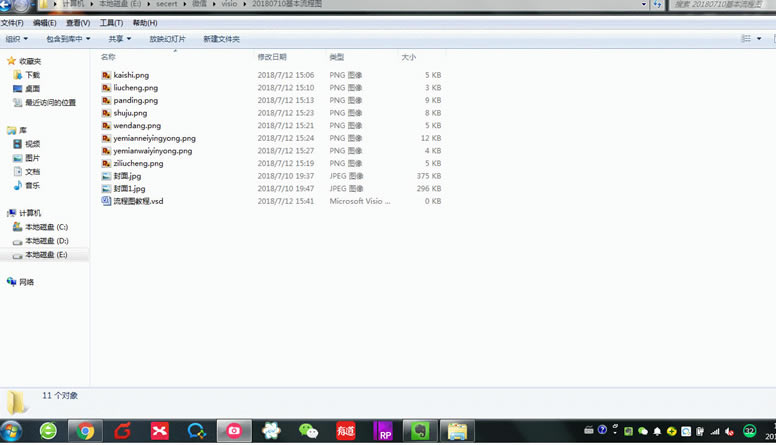776x445 pixels.
Task: Click refresh button beside the address bar
Action: [x=657, y=4]
